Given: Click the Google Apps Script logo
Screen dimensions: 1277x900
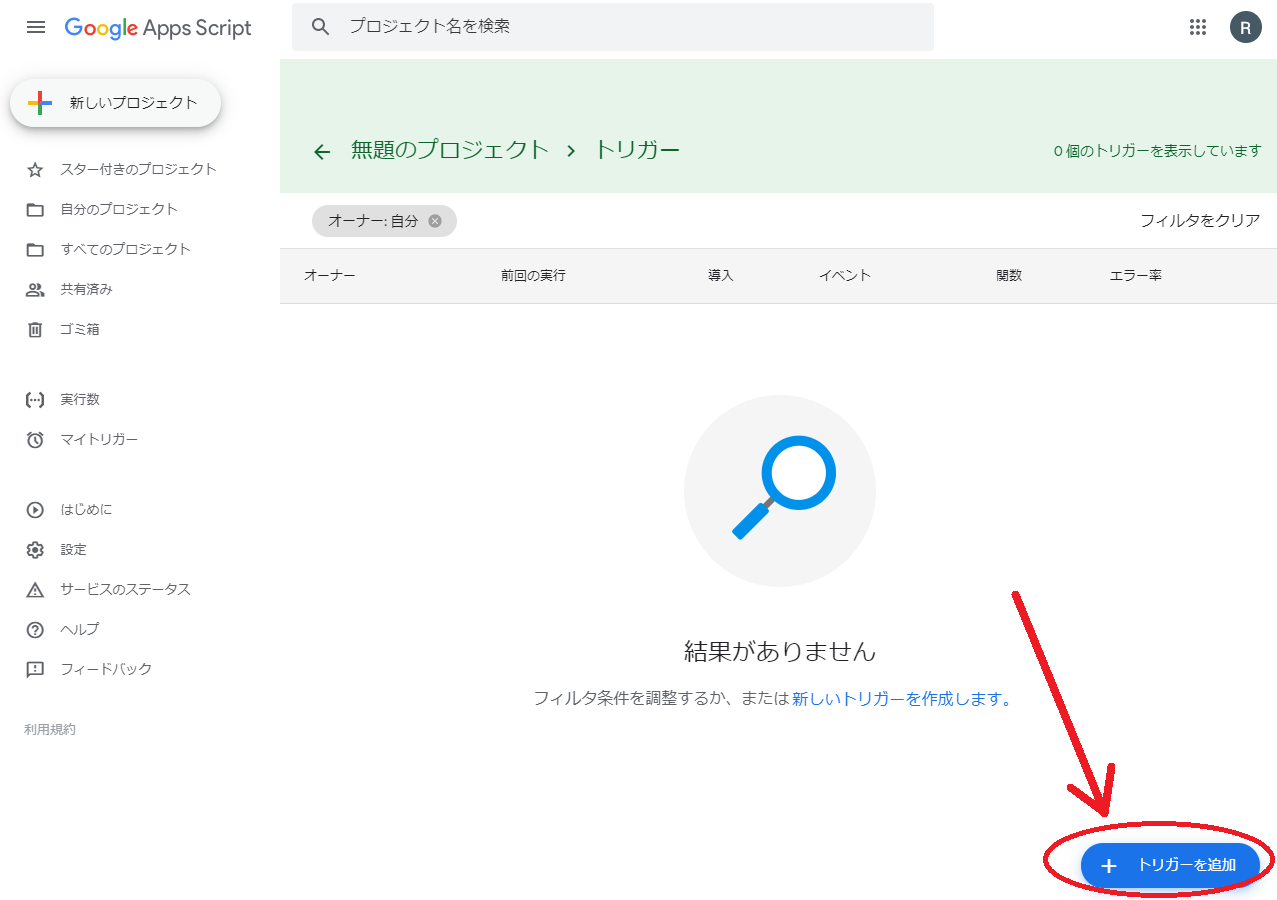Looking at the screenshot, I should pyautogui.click(x=158, y=28).
